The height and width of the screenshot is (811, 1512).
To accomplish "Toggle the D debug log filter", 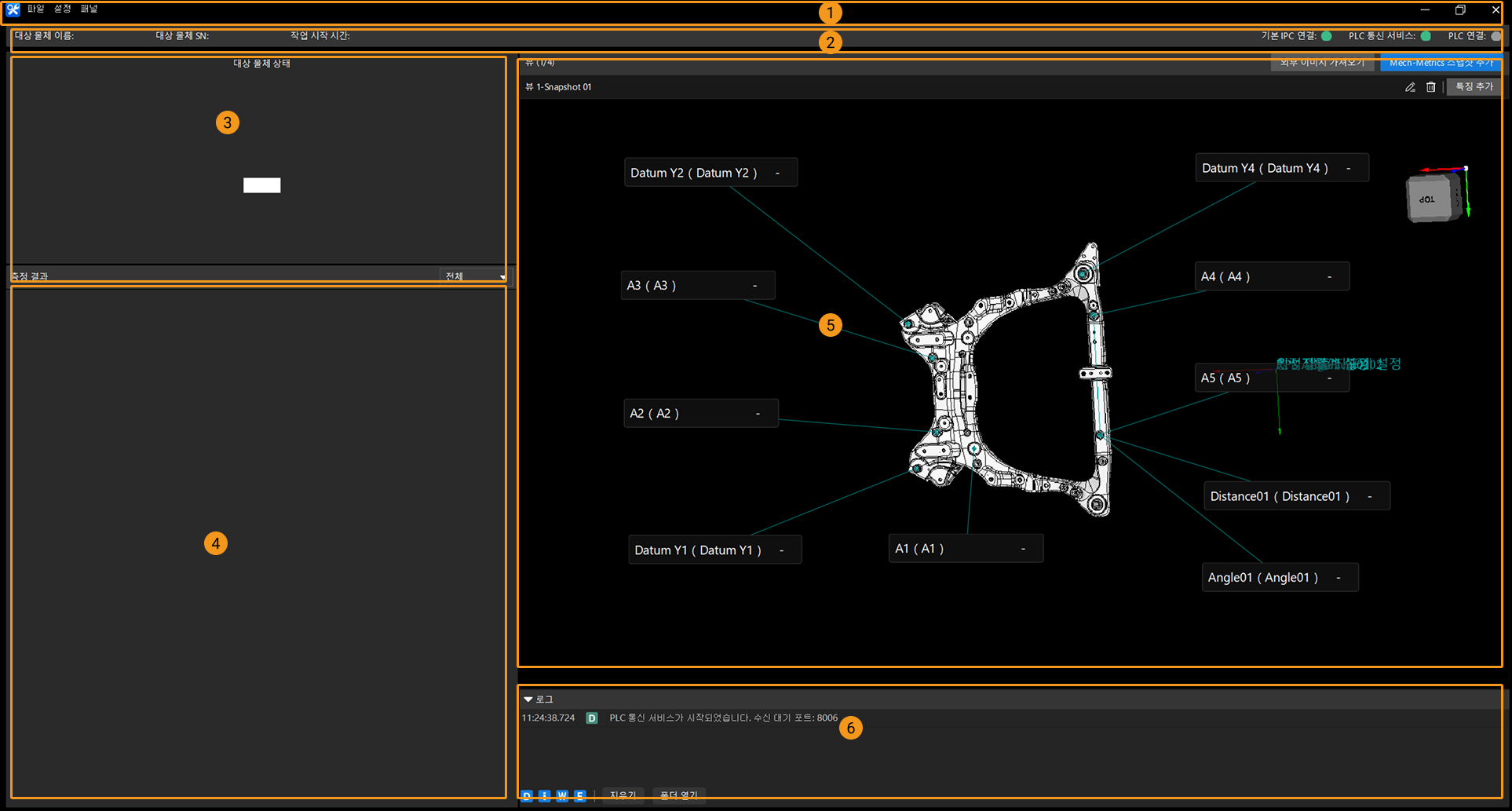I will (527, 796).
